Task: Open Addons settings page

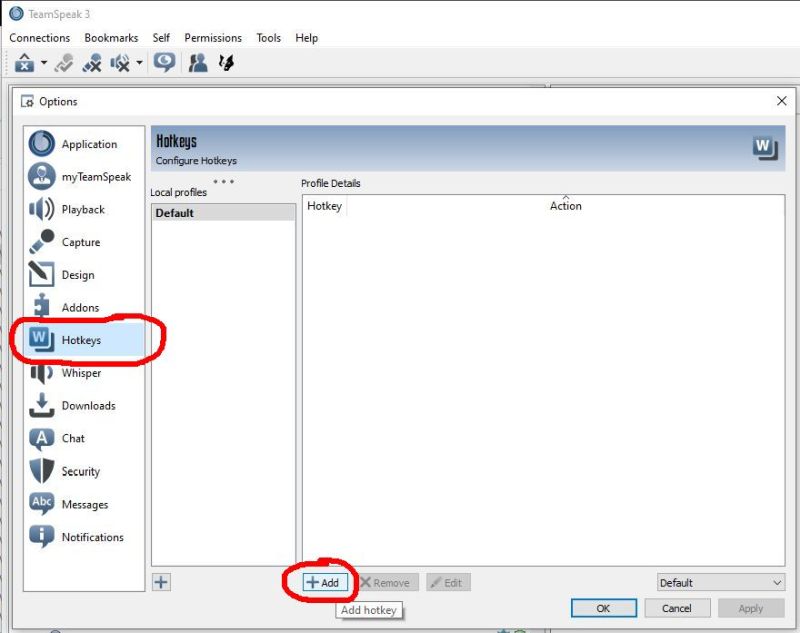Action: pyautogui.click(x=84, y=307)
